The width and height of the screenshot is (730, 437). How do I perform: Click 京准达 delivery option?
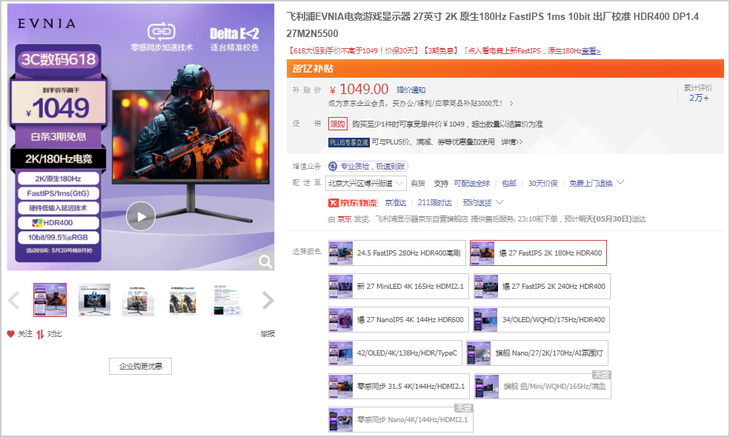click(x=396, y=202)
